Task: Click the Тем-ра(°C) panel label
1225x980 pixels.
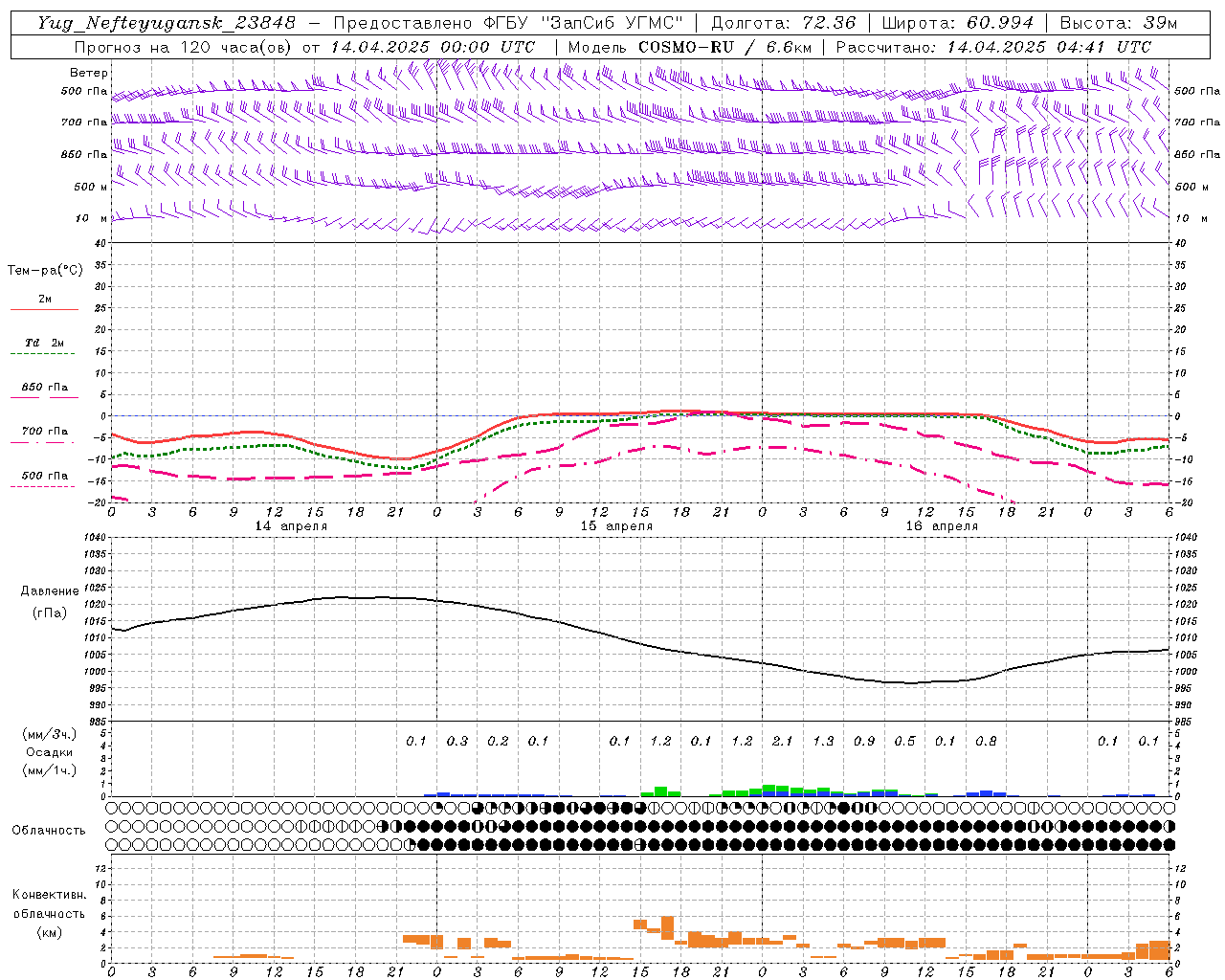Action: coord(45,271)
